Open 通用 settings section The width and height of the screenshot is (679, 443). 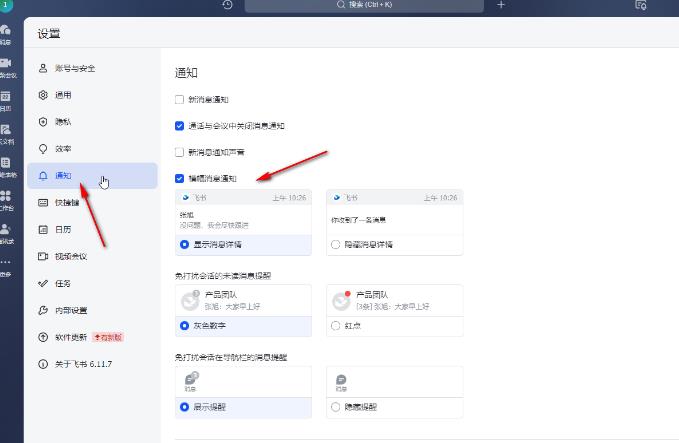(92, 95)
